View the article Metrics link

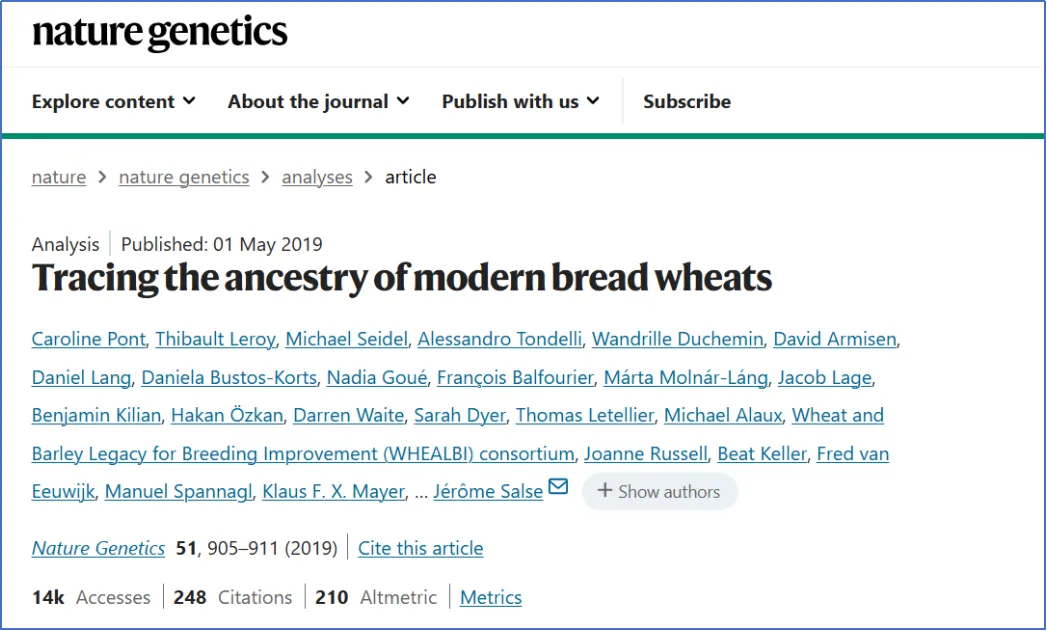[x=491, y=597]
